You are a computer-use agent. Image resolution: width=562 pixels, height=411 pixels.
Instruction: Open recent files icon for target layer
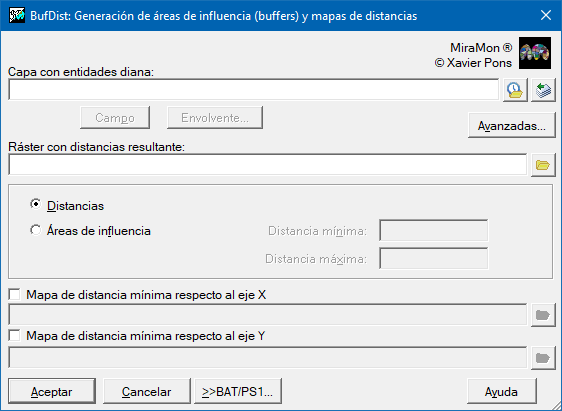(515, 90)
